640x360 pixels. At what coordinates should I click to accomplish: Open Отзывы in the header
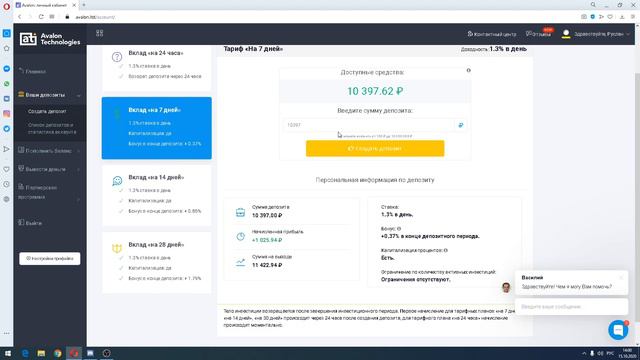tap(538, 34)
